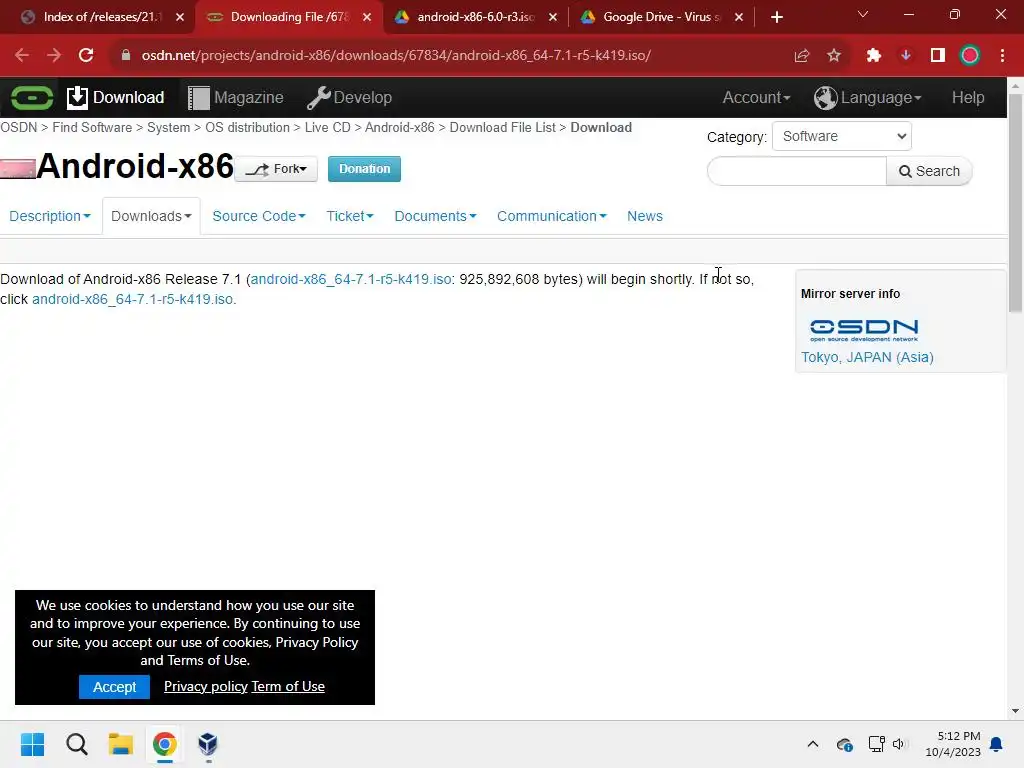Go to the Download File List breadcrumb

pos(503,127)
